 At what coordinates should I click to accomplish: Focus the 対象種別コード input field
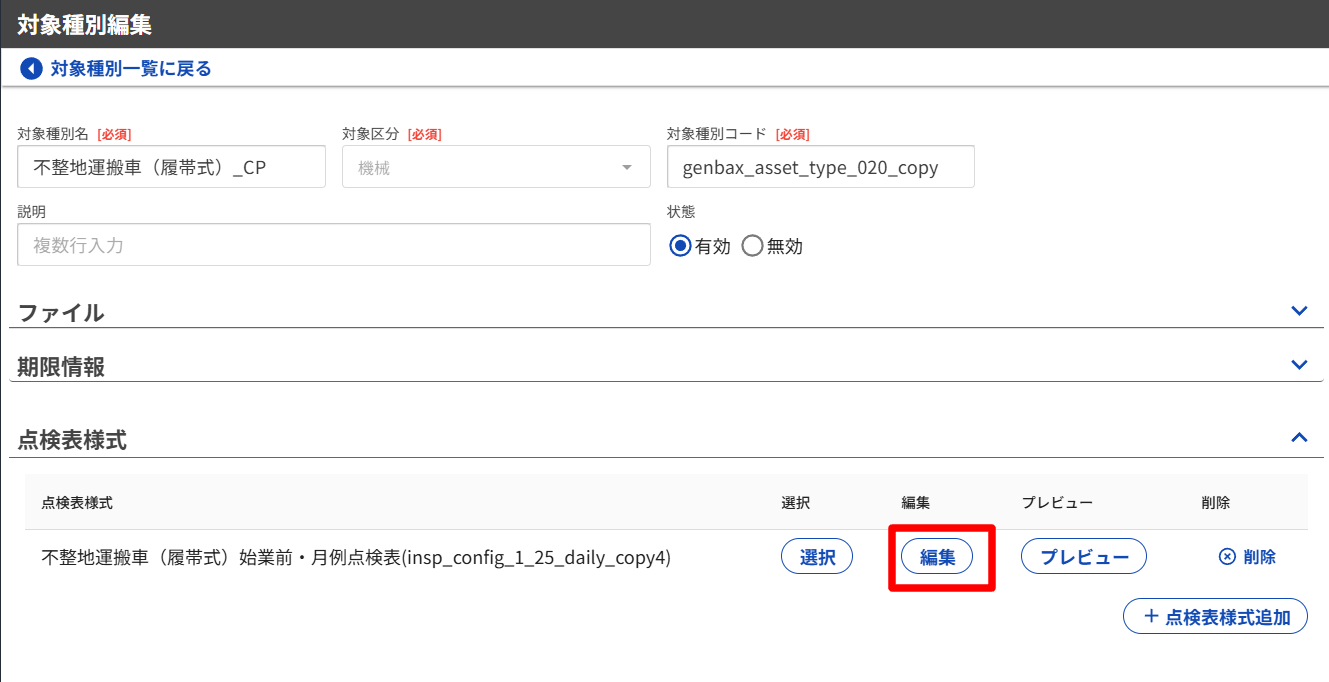click(x=820, y=167)
